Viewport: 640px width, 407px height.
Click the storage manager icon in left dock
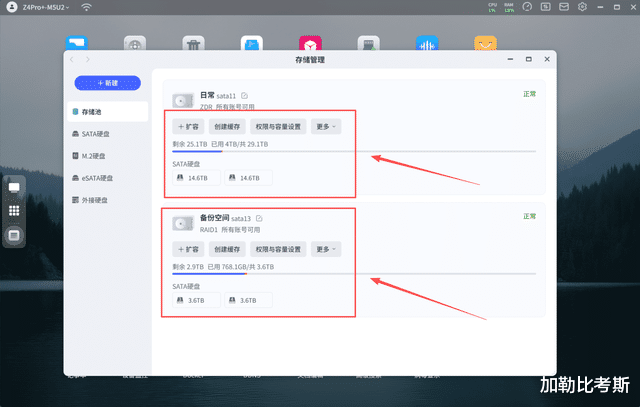(14, 236)
